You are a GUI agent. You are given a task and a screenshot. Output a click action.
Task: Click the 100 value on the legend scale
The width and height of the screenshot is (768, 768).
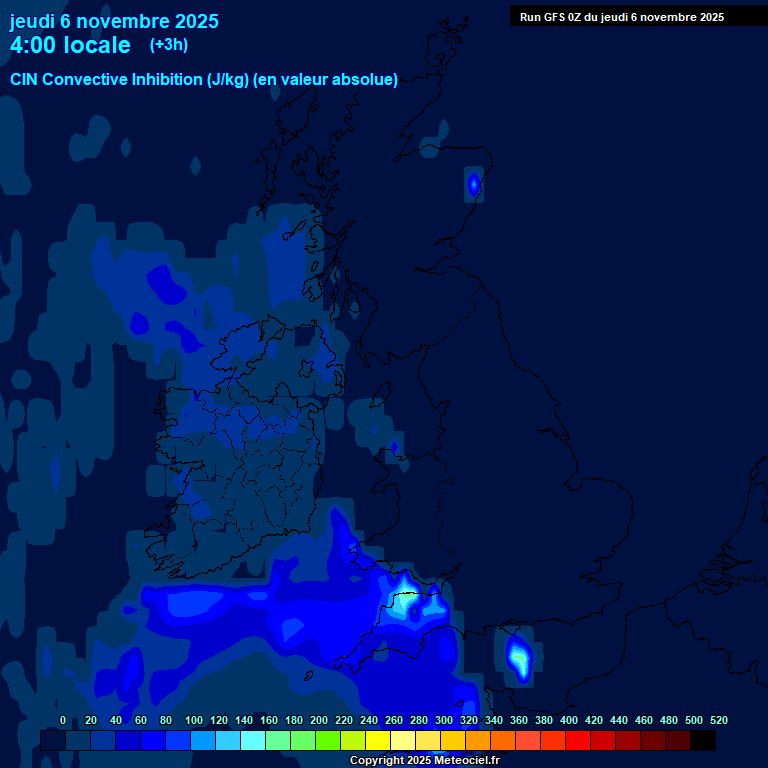(x=194, y=720)
